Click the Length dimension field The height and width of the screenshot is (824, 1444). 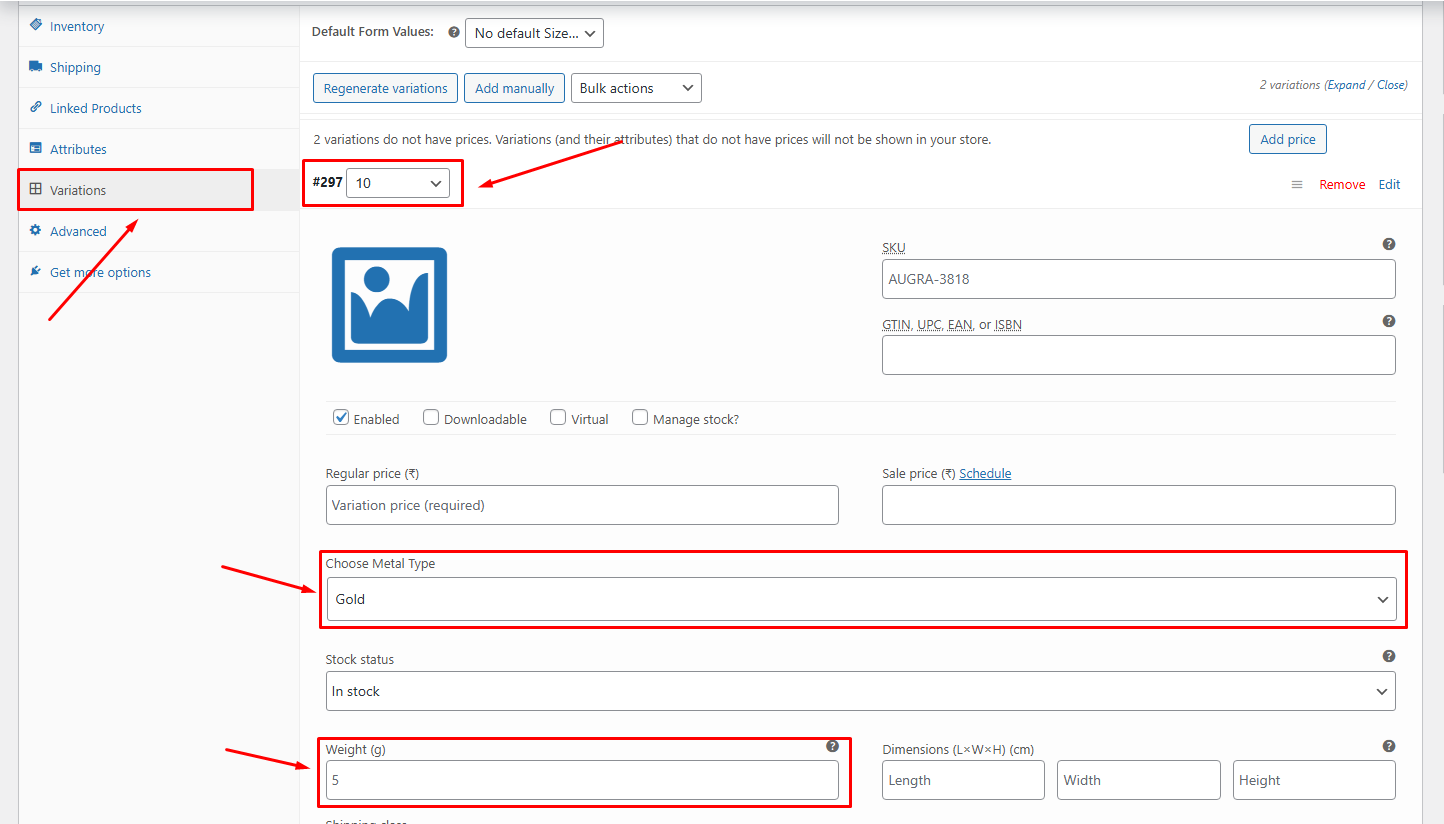963,780
